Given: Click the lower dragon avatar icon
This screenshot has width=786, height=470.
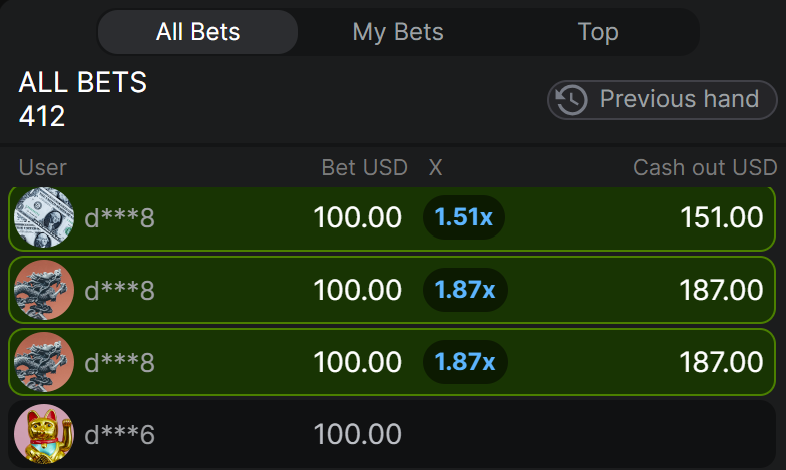Looking at the screenshot, I should click(44, 362).
